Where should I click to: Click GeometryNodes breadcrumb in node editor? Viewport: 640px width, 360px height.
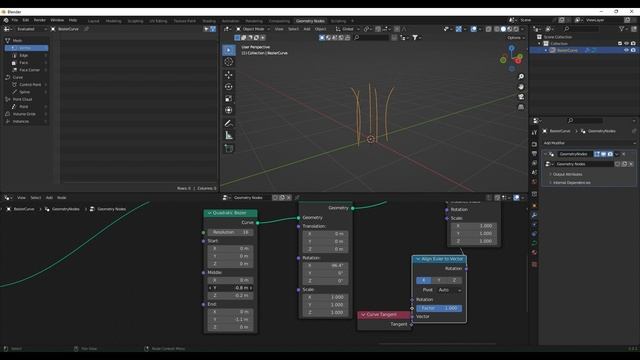pos(65,209)
